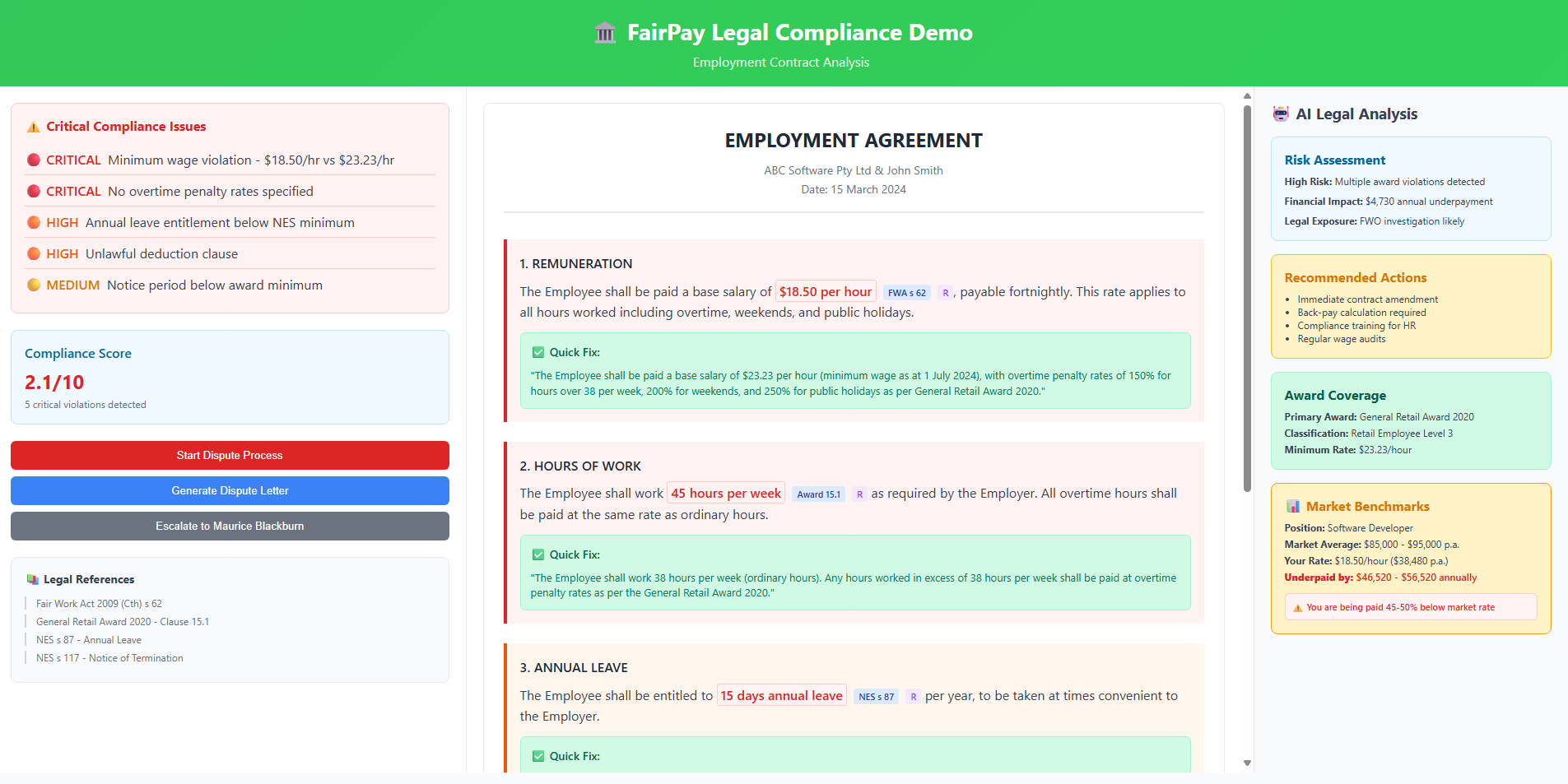Click the EMPLOYMENT AGREEMENT document title

854,141
